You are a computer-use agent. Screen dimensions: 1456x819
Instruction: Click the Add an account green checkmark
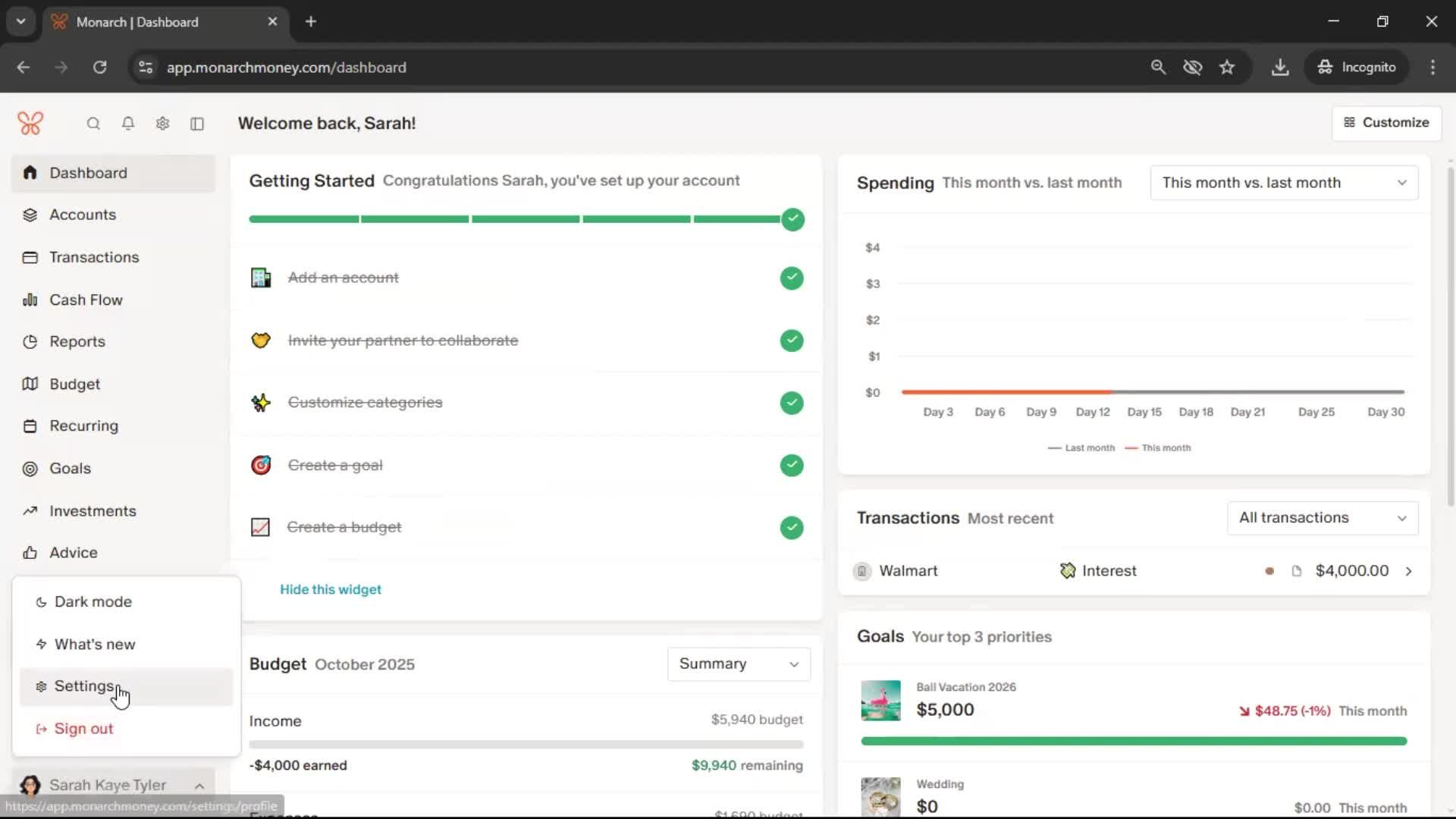(x=792, y=278)
